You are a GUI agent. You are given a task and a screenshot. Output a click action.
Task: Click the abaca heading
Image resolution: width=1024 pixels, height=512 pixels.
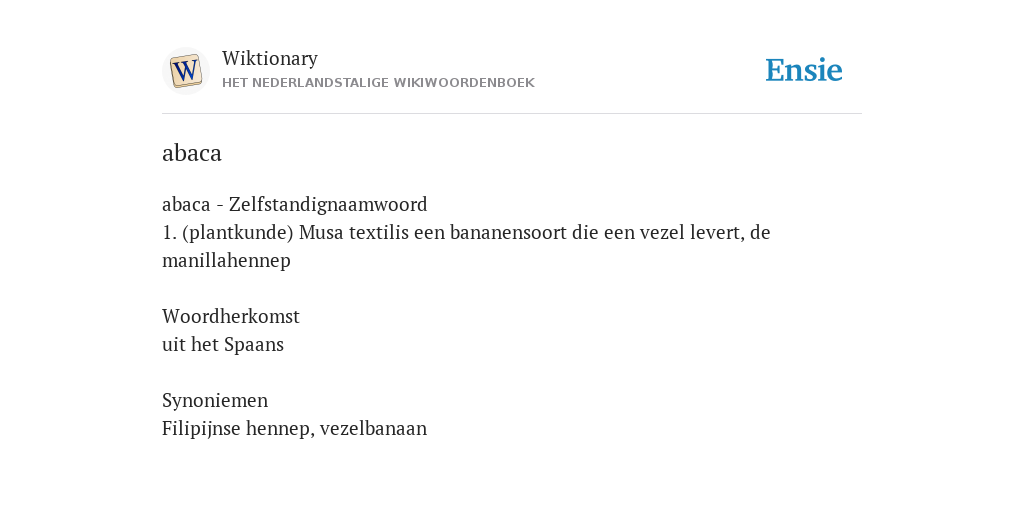click(192, 153)
